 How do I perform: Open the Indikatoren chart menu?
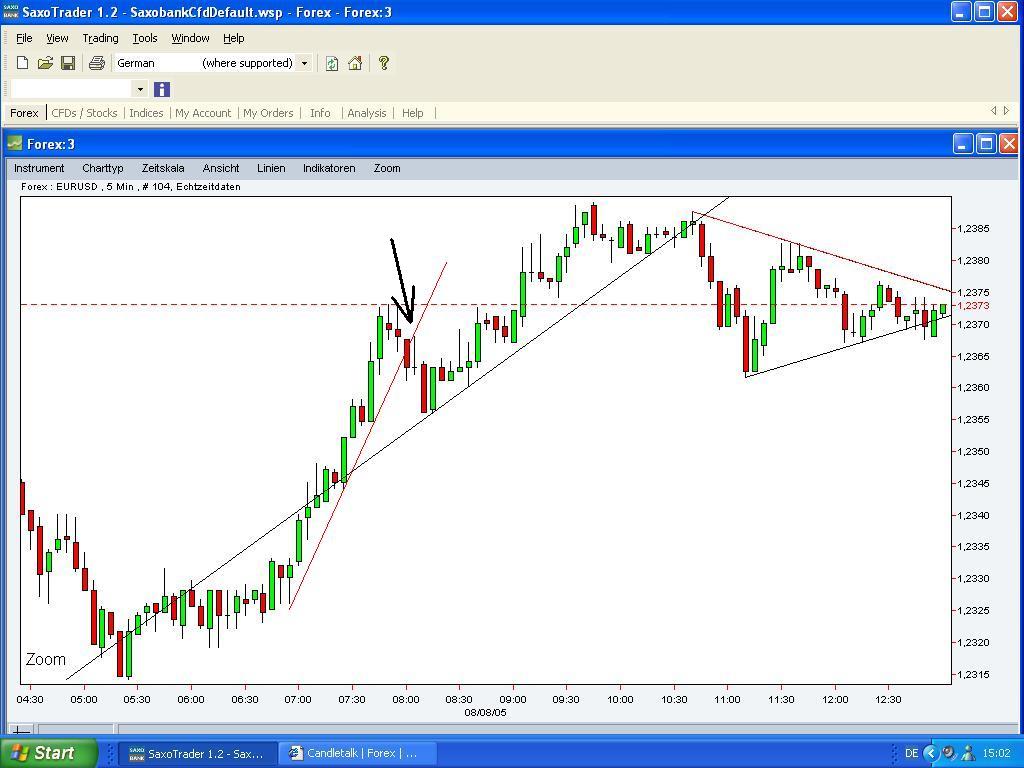329,168
